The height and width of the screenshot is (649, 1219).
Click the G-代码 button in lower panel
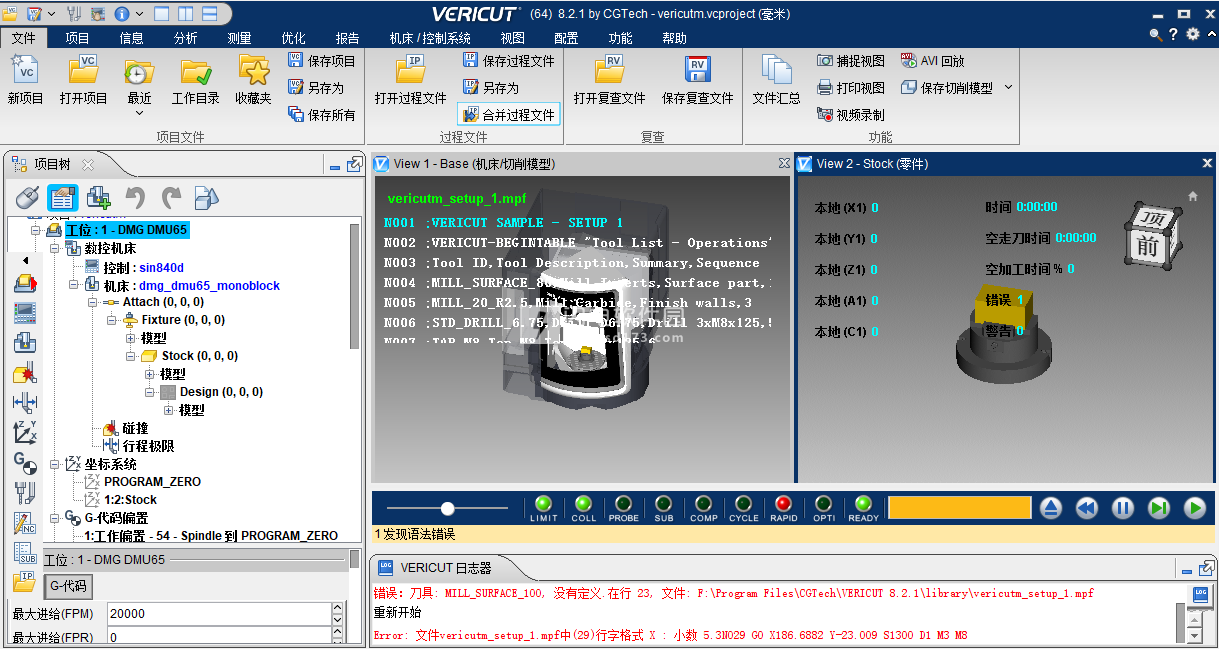68,586
